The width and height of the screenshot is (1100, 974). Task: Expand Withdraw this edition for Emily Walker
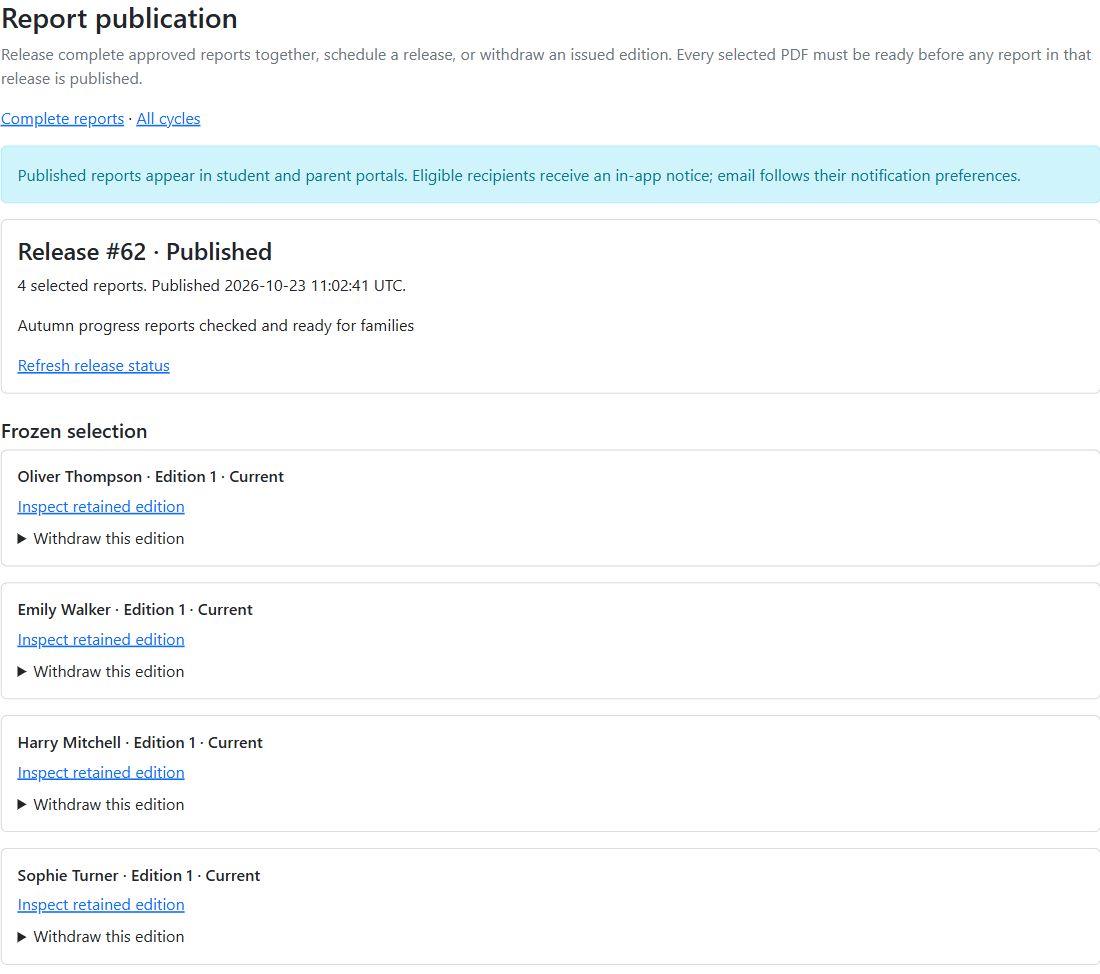101,672
